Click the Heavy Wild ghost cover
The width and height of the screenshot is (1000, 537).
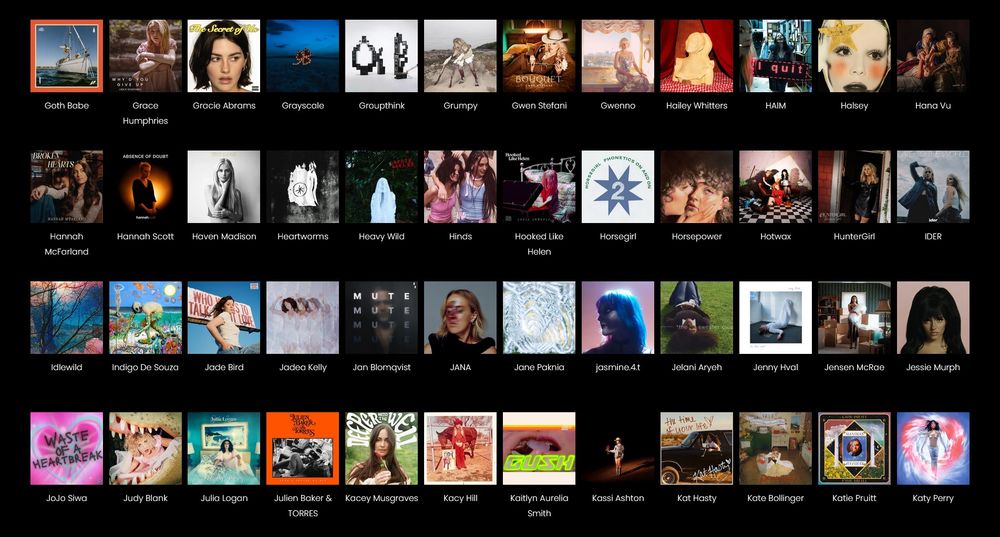(x=381, y=186)
